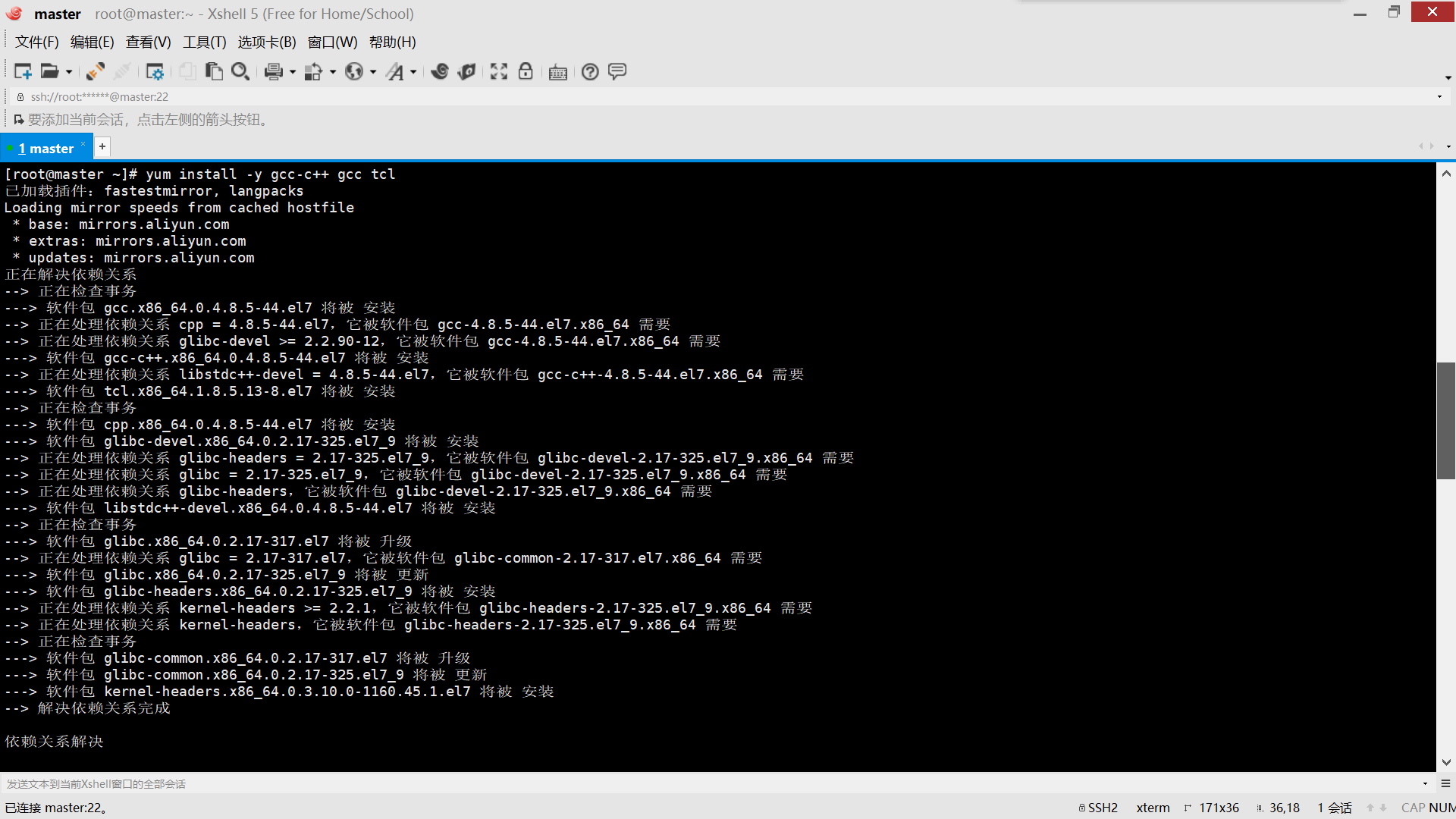This screenshot has height=819, width=1456.
Task: Expand the font dropdown arrow
Action: click(x=413, y=72)
